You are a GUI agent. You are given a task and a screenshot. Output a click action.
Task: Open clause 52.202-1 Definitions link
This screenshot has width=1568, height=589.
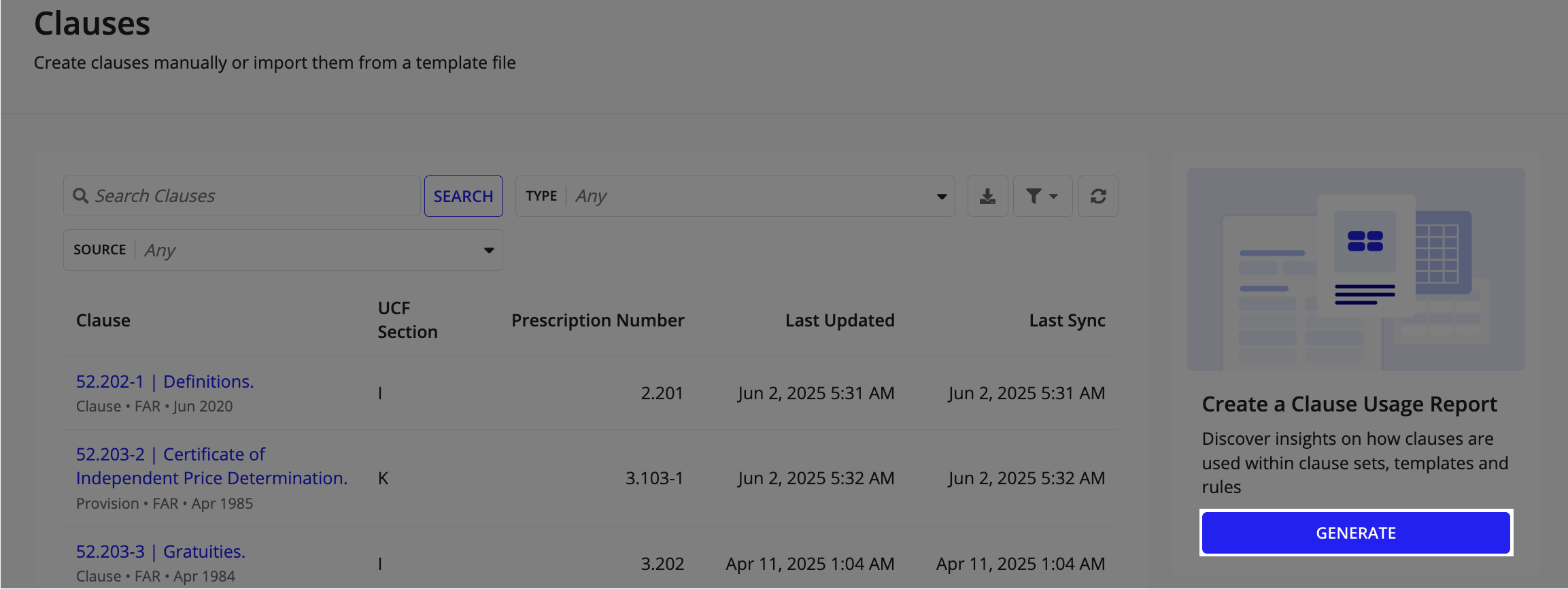pos(165,382)
